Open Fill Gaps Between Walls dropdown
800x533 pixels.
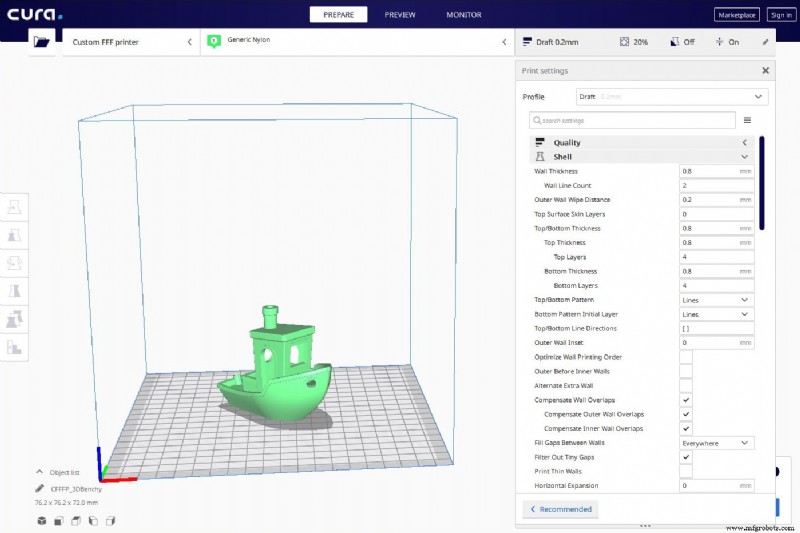(x=716, y=443)
